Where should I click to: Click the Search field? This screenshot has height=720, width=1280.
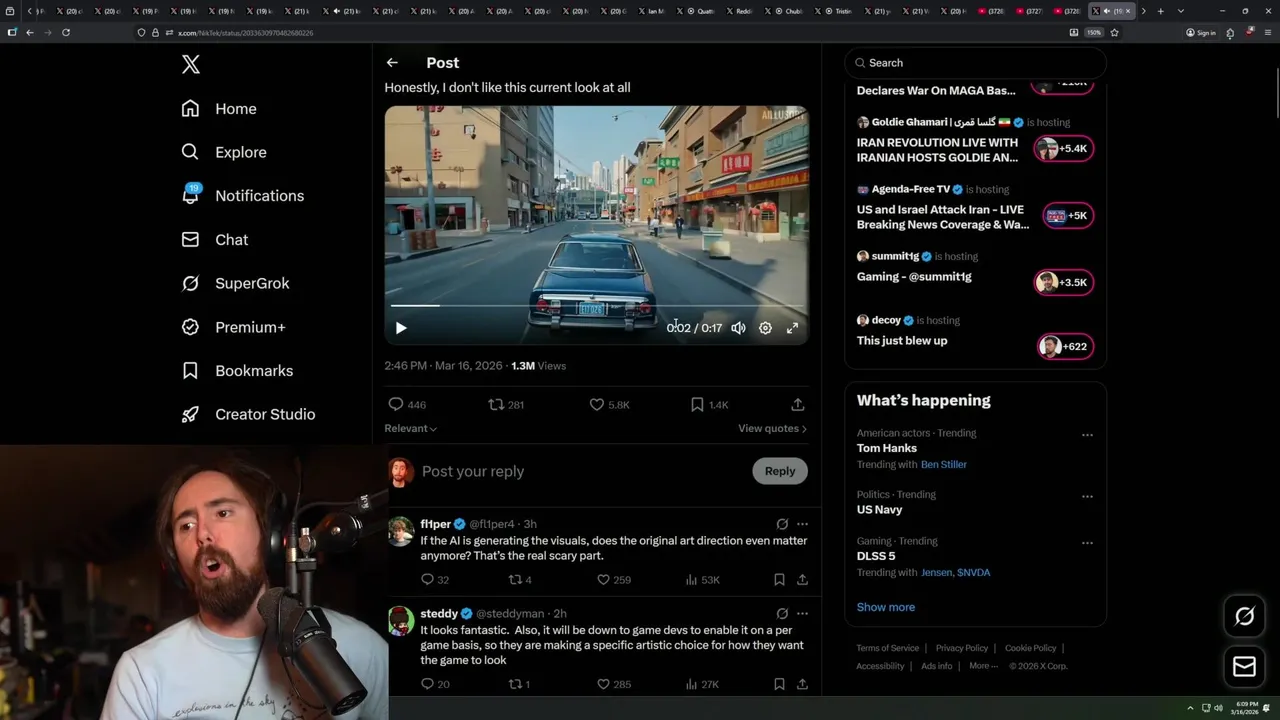click(976, 63)
